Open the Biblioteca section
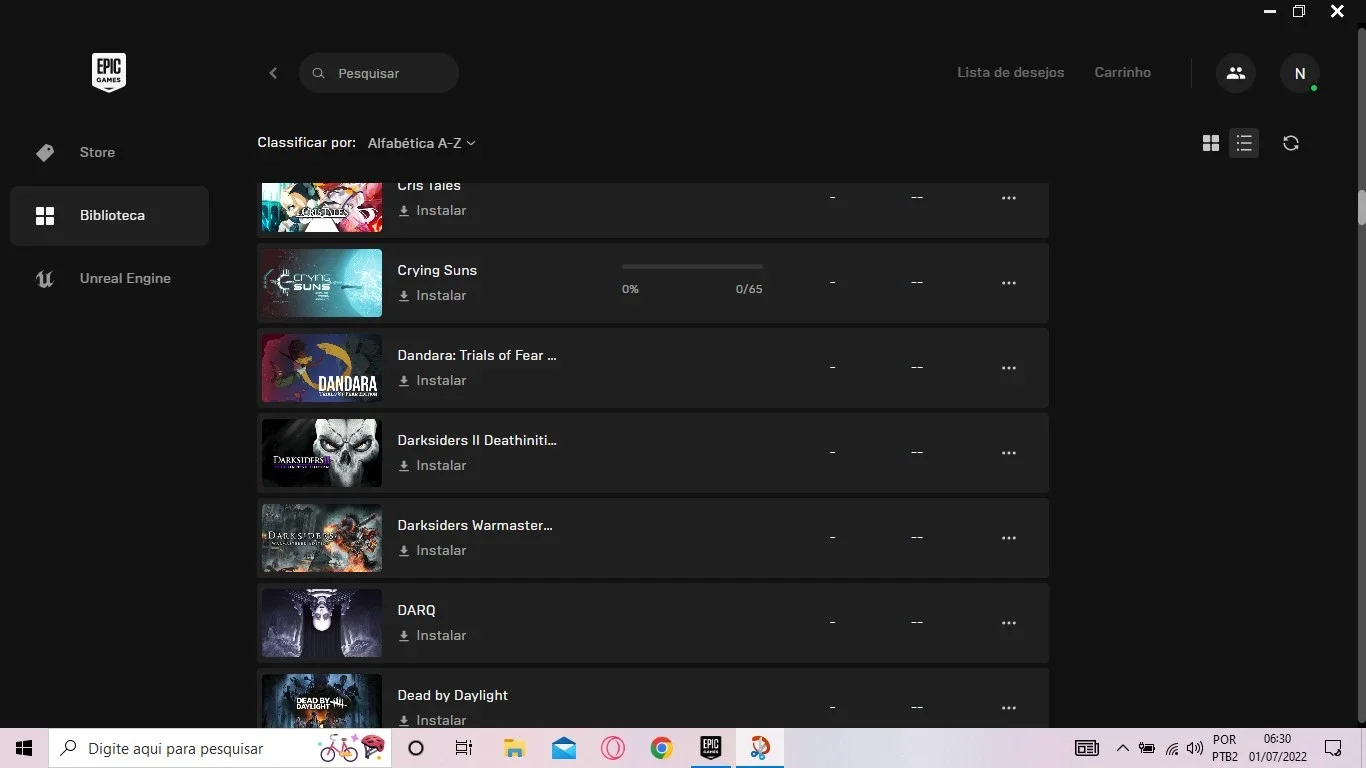The height and width of the screenshot is (768, 1366). click(x=110, y=215)
